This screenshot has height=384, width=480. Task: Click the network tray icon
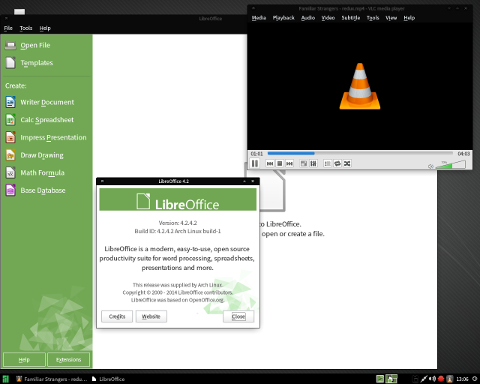(x=424, y=379)
